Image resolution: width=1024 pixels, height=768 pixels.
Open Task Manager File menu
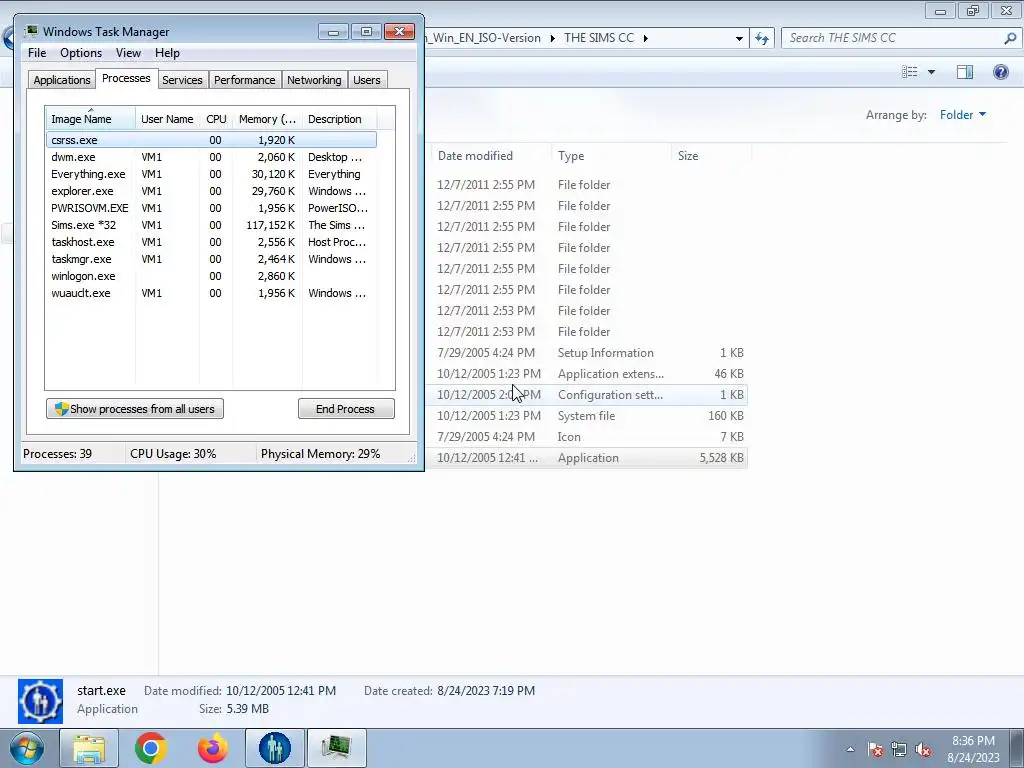coord(37,53)
